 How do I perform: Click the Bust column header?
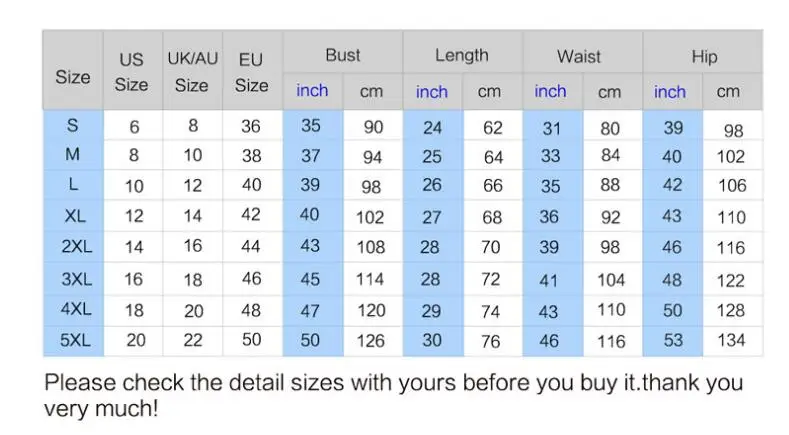click(x=343, y=55)
